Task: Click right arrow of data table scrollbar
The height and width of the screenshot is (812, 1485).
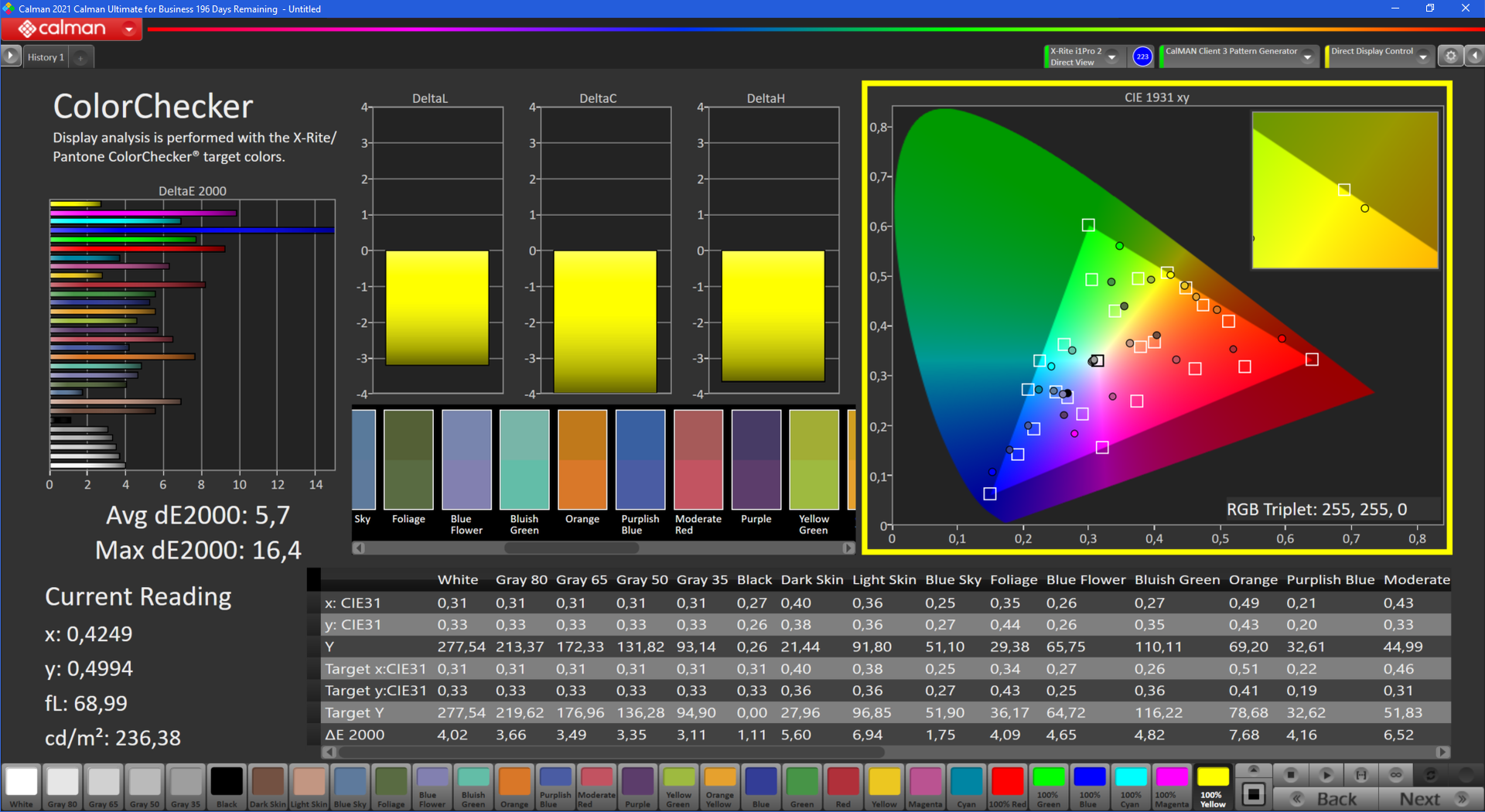Action: 1442,752
